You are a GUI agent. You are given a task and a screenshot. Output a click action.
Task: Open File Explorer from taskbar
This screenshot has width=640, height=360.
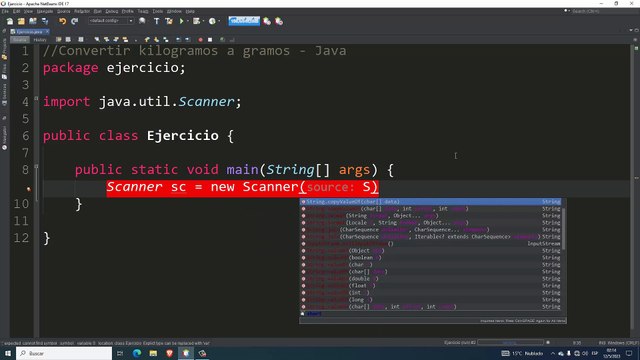[153, 353]
